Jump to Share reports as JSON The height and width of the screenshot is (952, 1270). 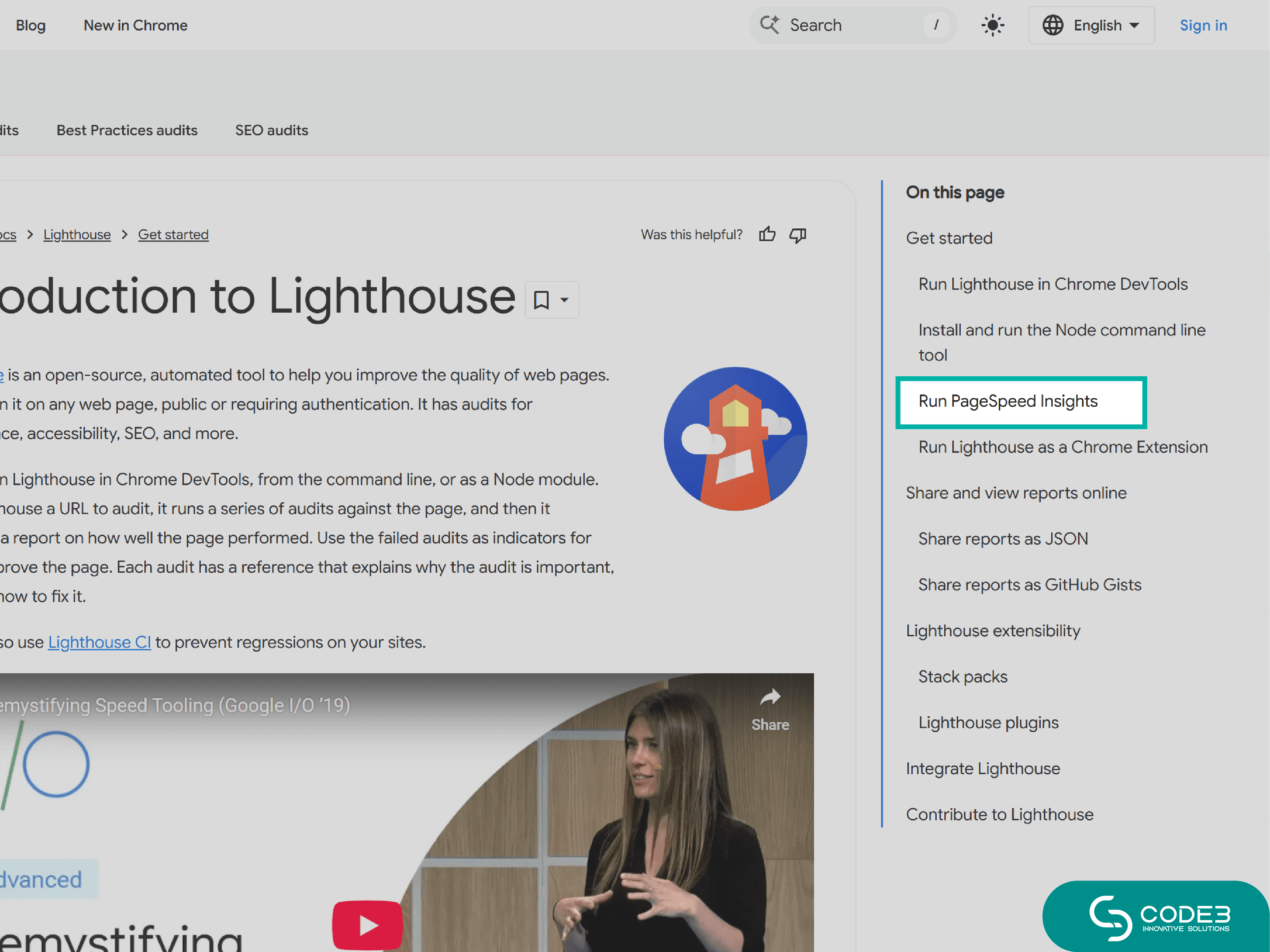tap(1003, 539)
